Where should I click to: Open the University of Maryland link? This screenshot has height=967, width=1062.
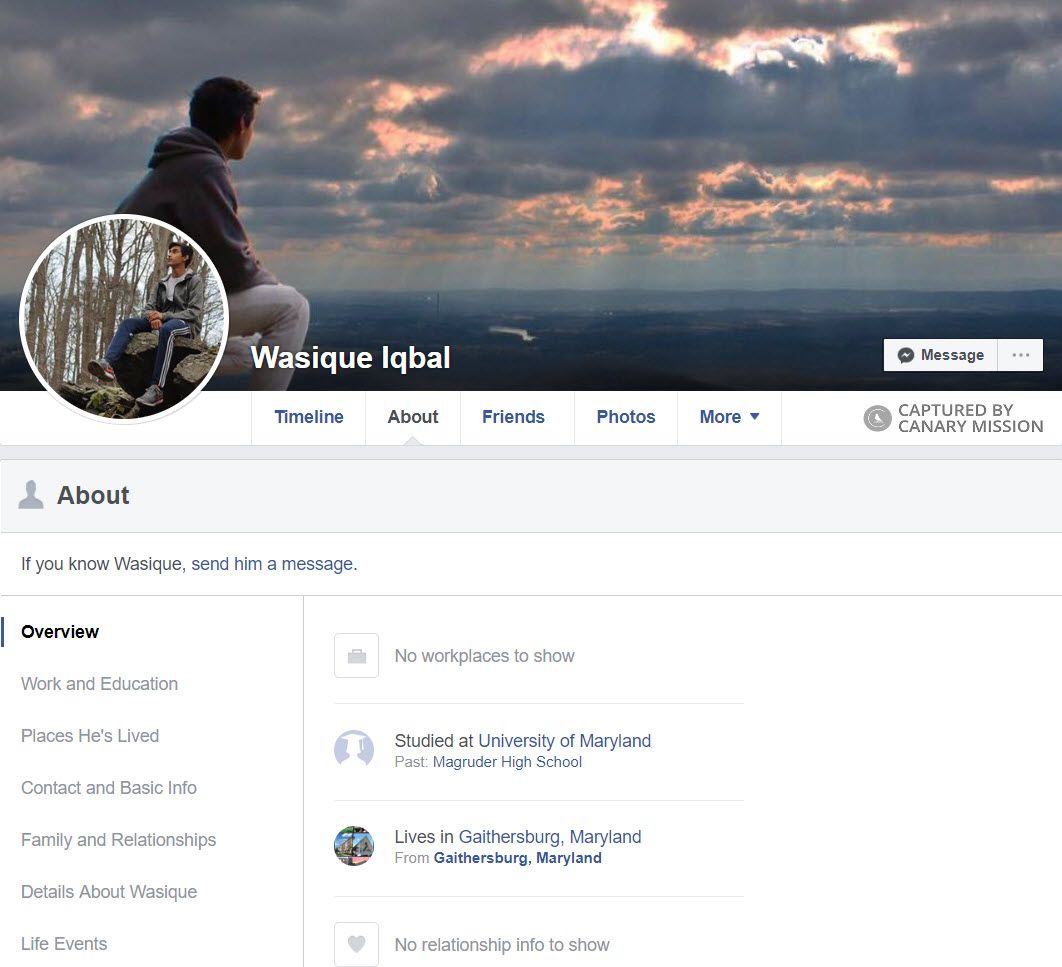[x=564, y=741]
